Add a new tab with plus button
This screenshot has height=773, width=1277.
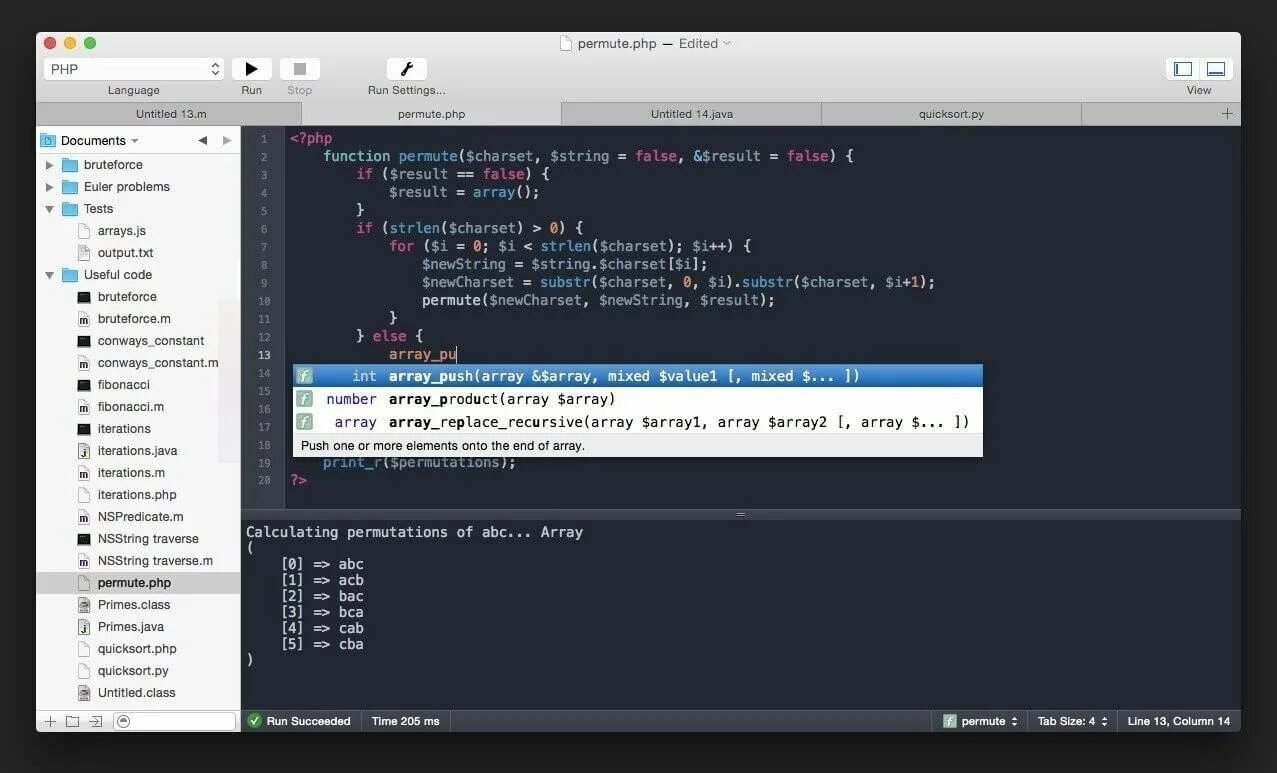click(1227, 114)
